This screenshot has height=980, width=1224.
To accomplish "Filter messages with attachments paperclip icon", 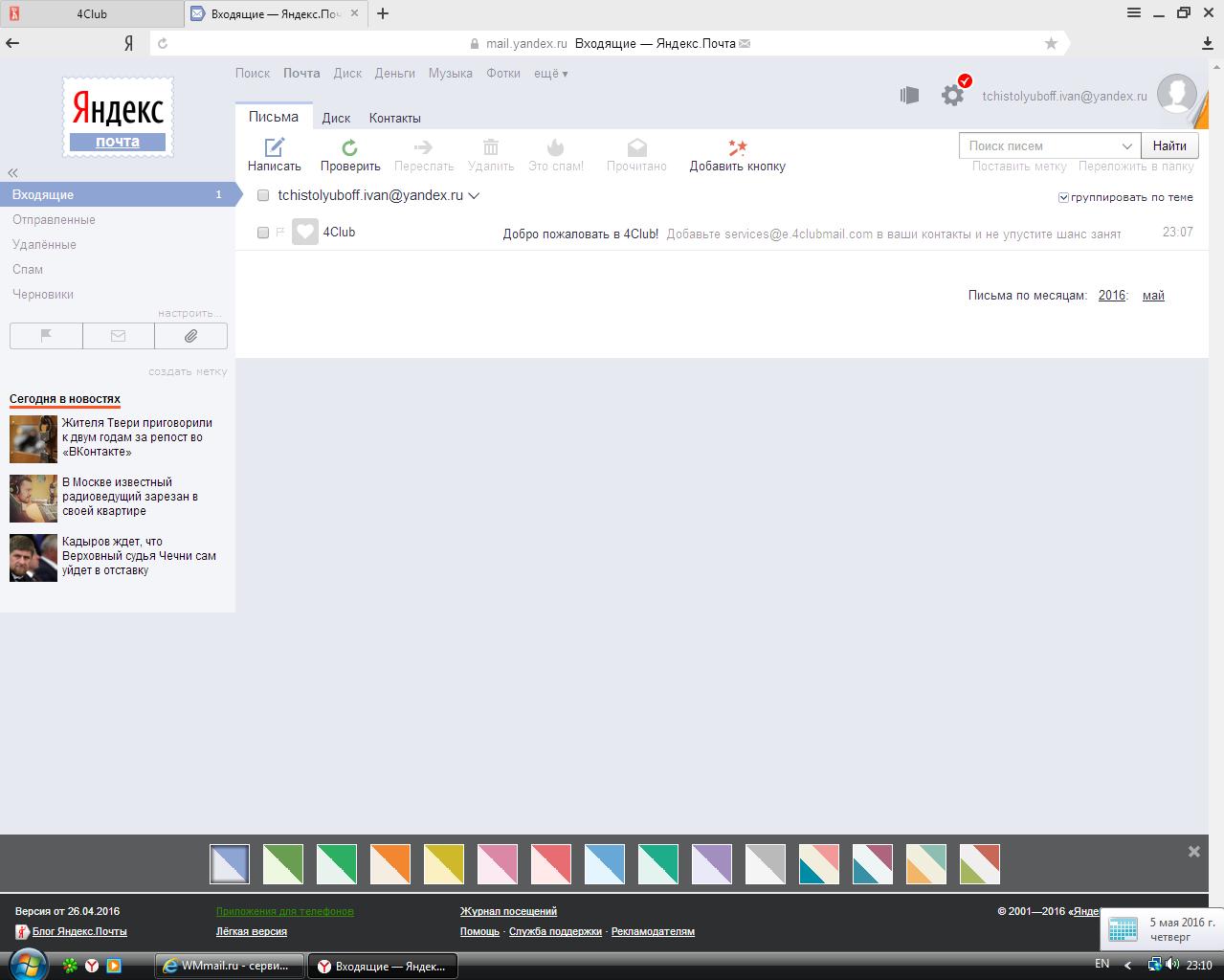I will pos(190,336).
